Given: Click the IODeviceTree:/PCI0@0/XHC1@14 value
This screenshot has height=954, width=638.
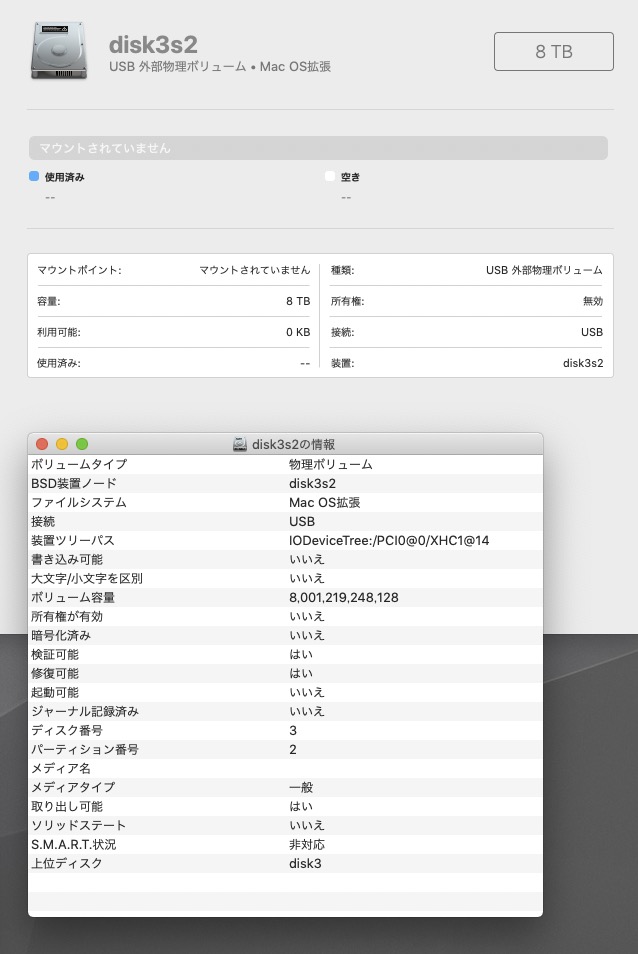Looking at the screenshot, I should tap(389, 540).
